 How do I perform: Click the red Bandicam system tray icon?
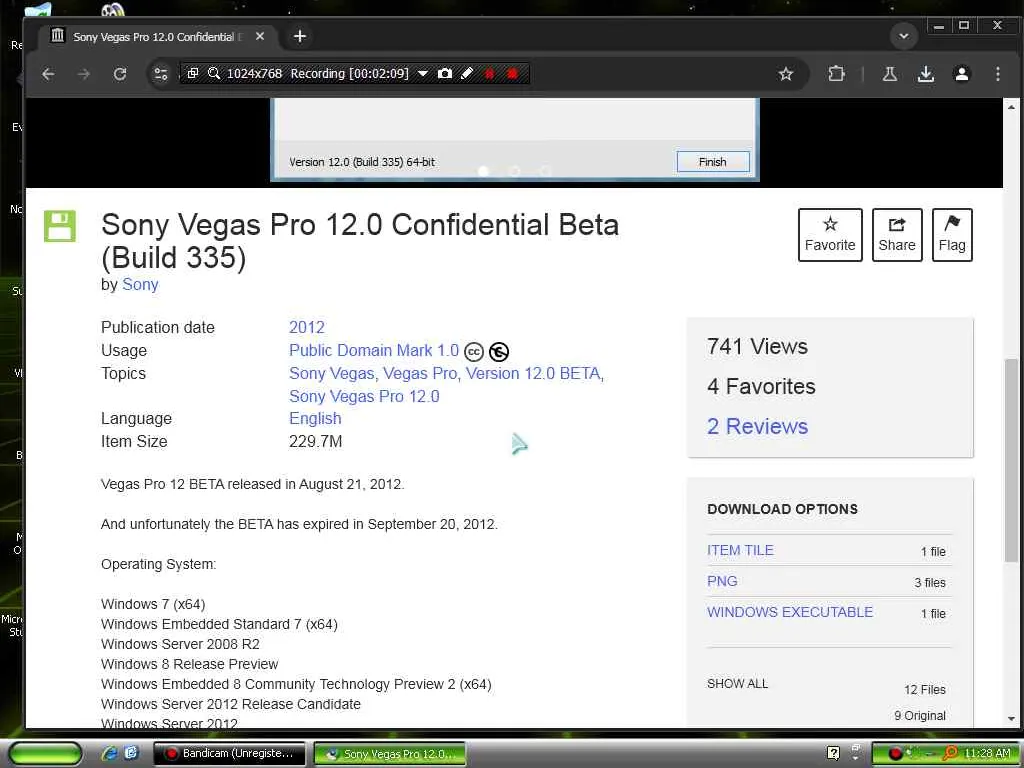point(895,754)
